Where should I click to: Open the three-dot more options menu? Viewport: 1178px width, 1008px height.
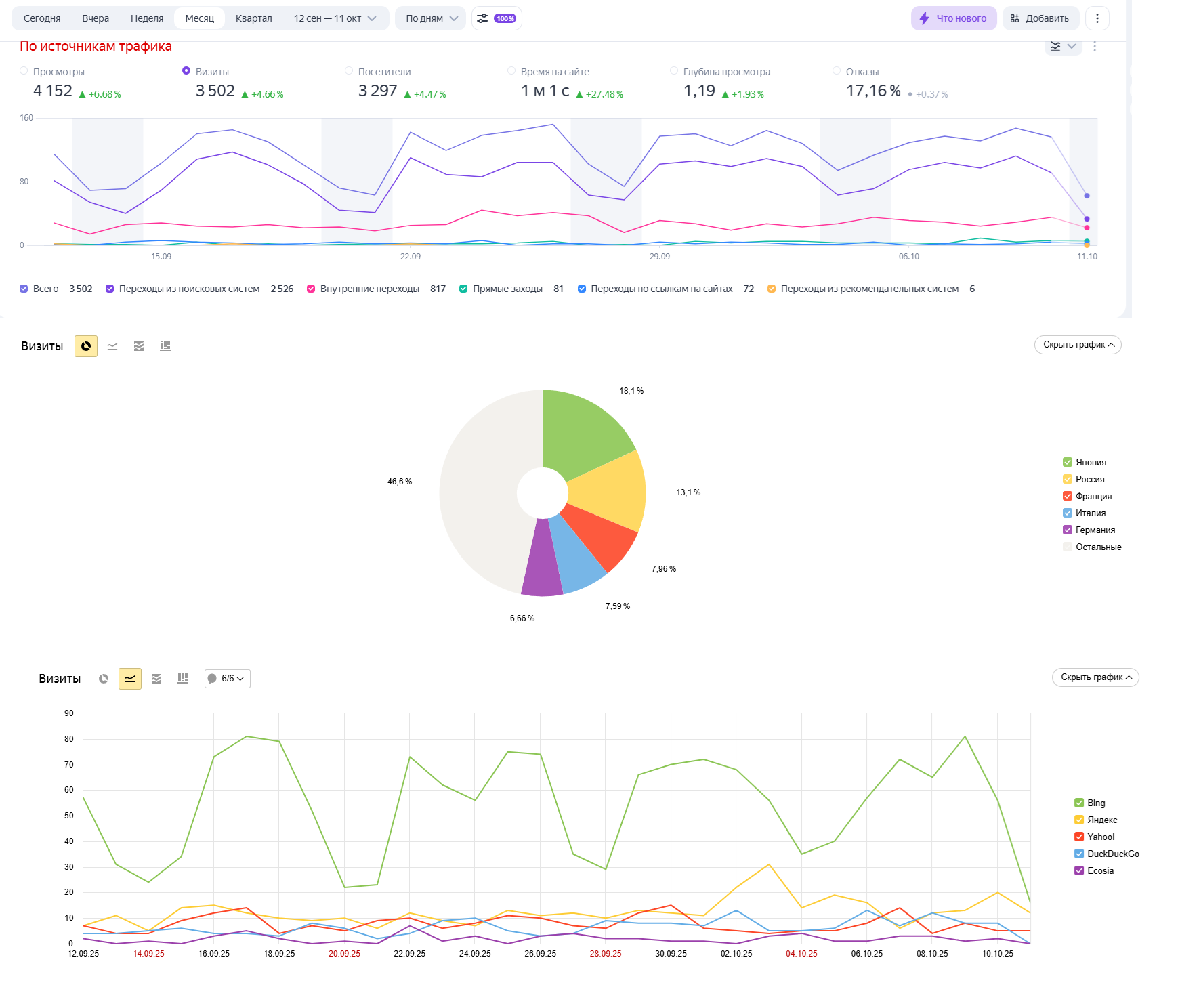coord(1097,18)
